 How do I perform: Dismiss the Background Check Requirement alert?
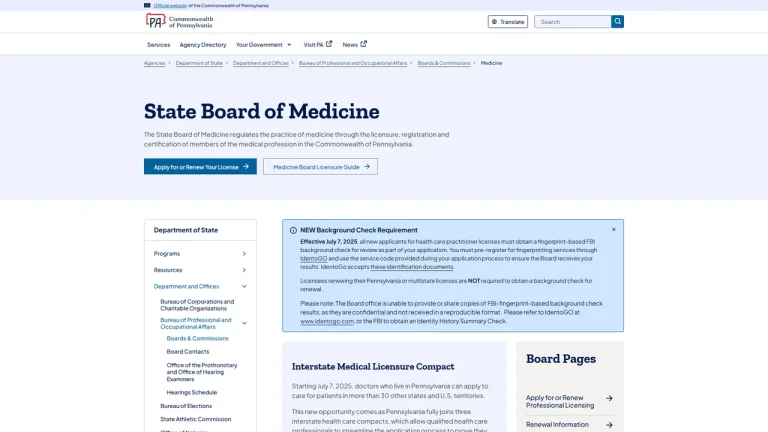coord(613,229)
